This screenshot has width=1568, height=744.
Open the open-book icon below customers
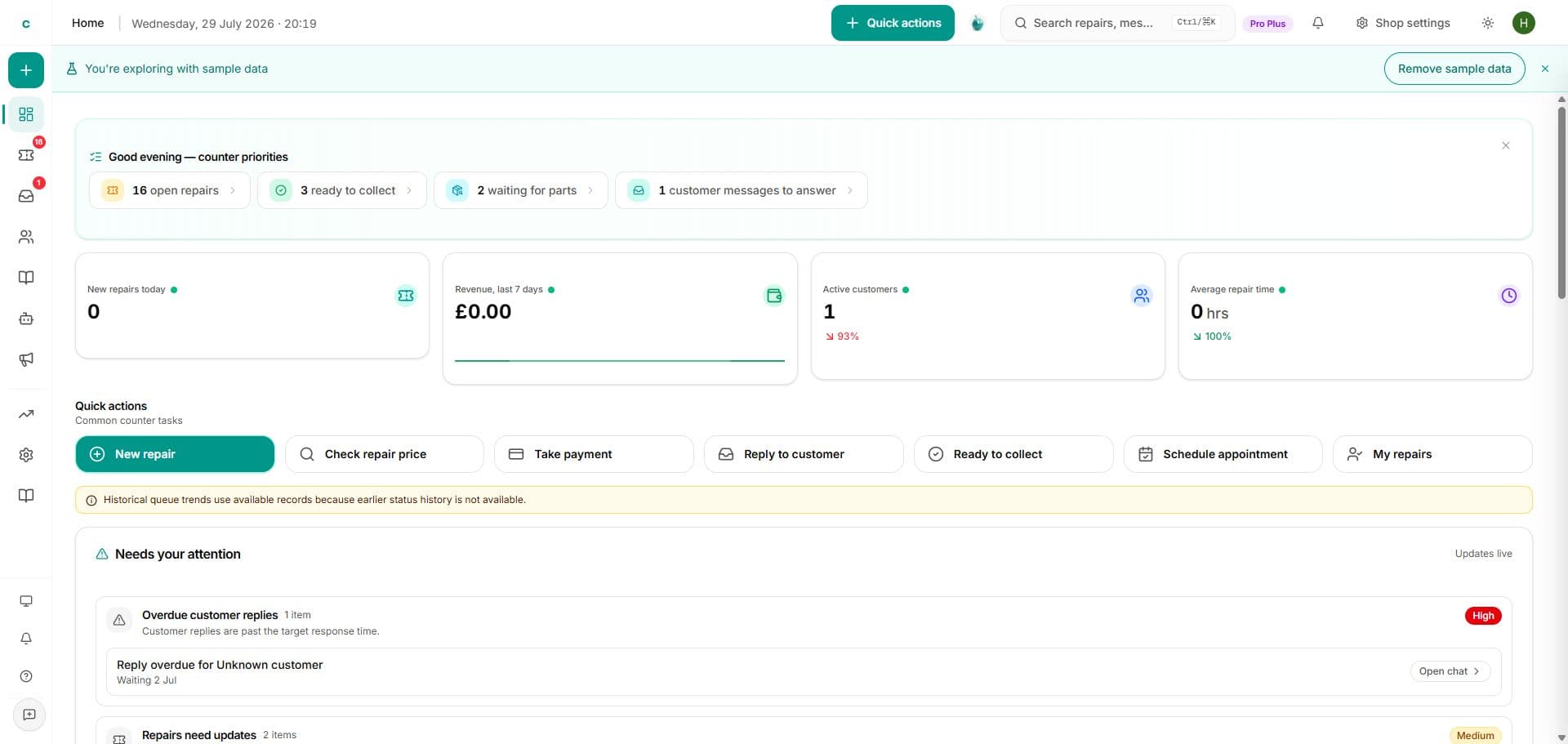click(x=26, y=278)
